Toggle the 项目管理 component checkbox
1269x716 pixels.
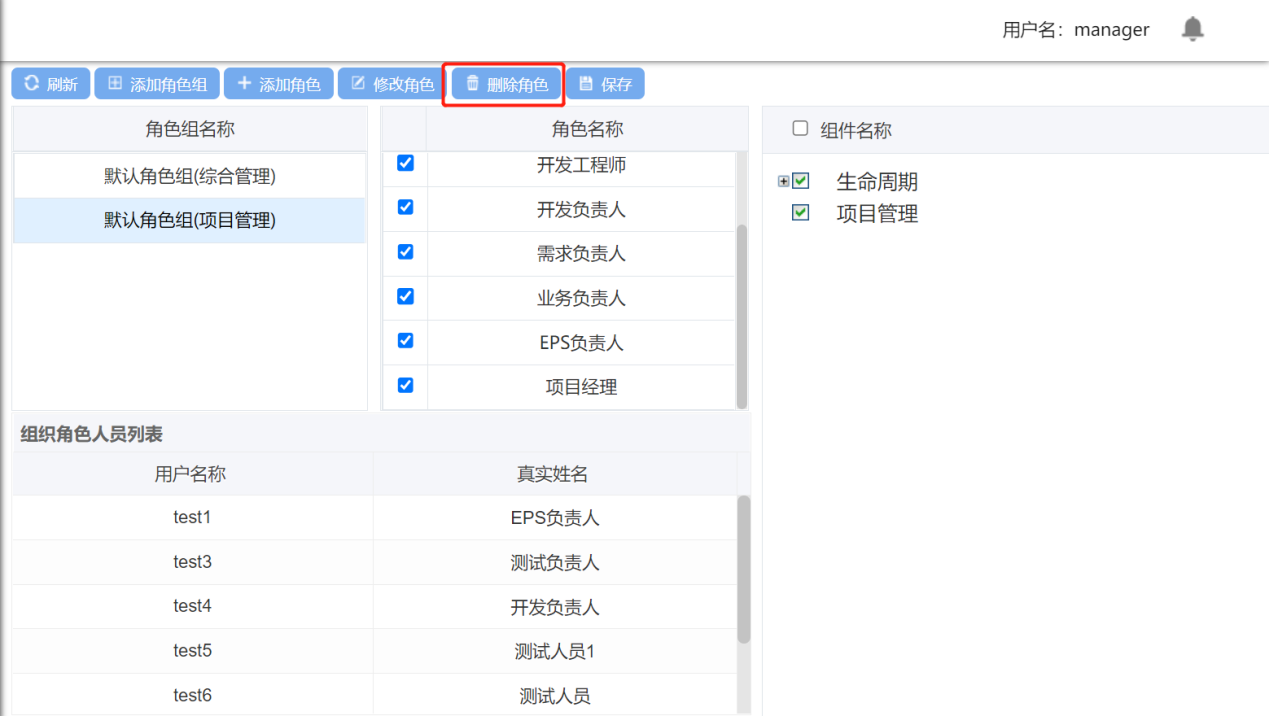(x=800, y=212)
